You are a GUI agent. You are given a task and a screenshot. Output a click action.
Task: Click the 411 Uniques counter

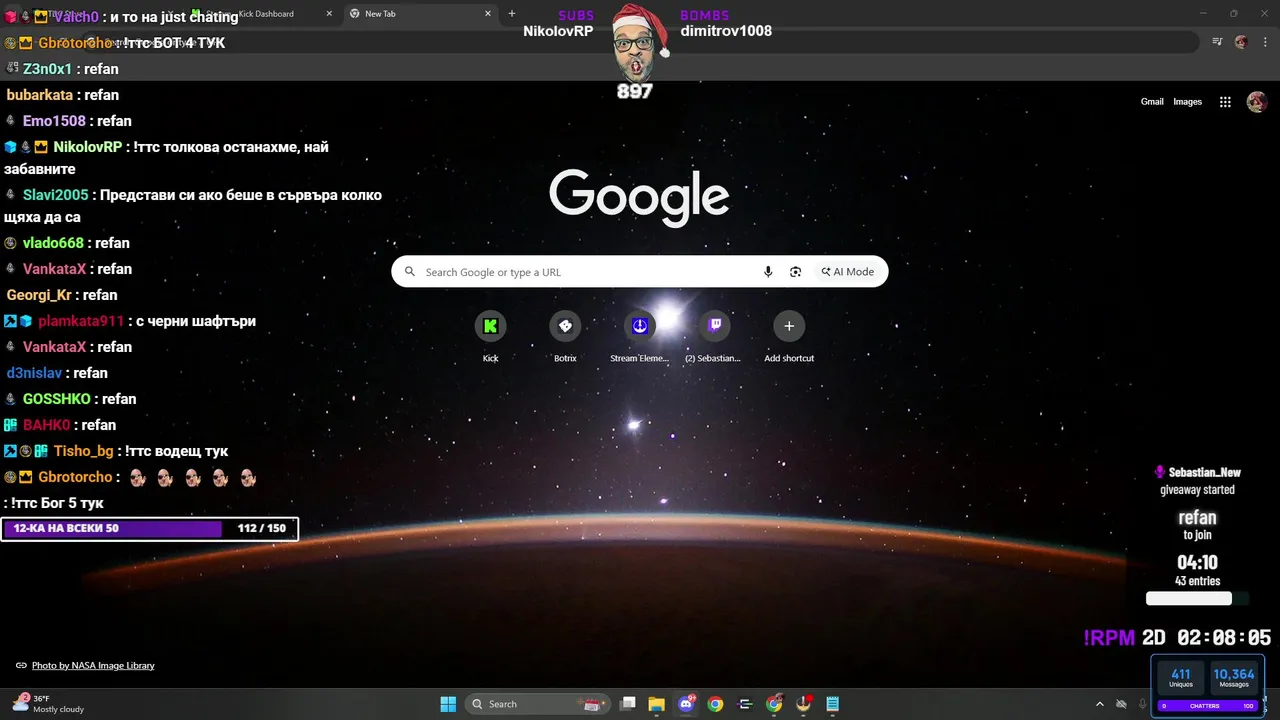click(x=1181, y=677)
